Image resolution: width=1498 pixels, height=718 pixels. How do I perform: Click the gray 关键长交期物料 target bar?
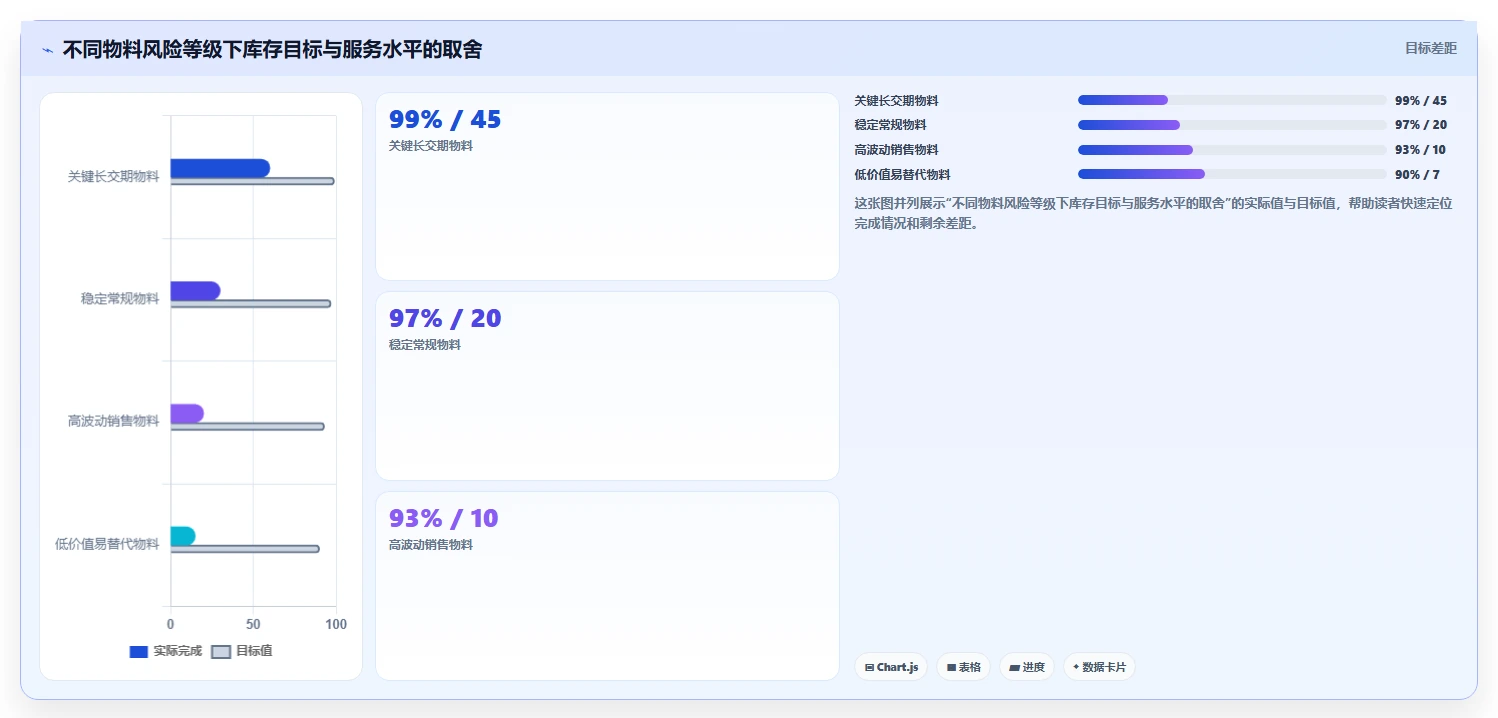click(x=253, y=181)
